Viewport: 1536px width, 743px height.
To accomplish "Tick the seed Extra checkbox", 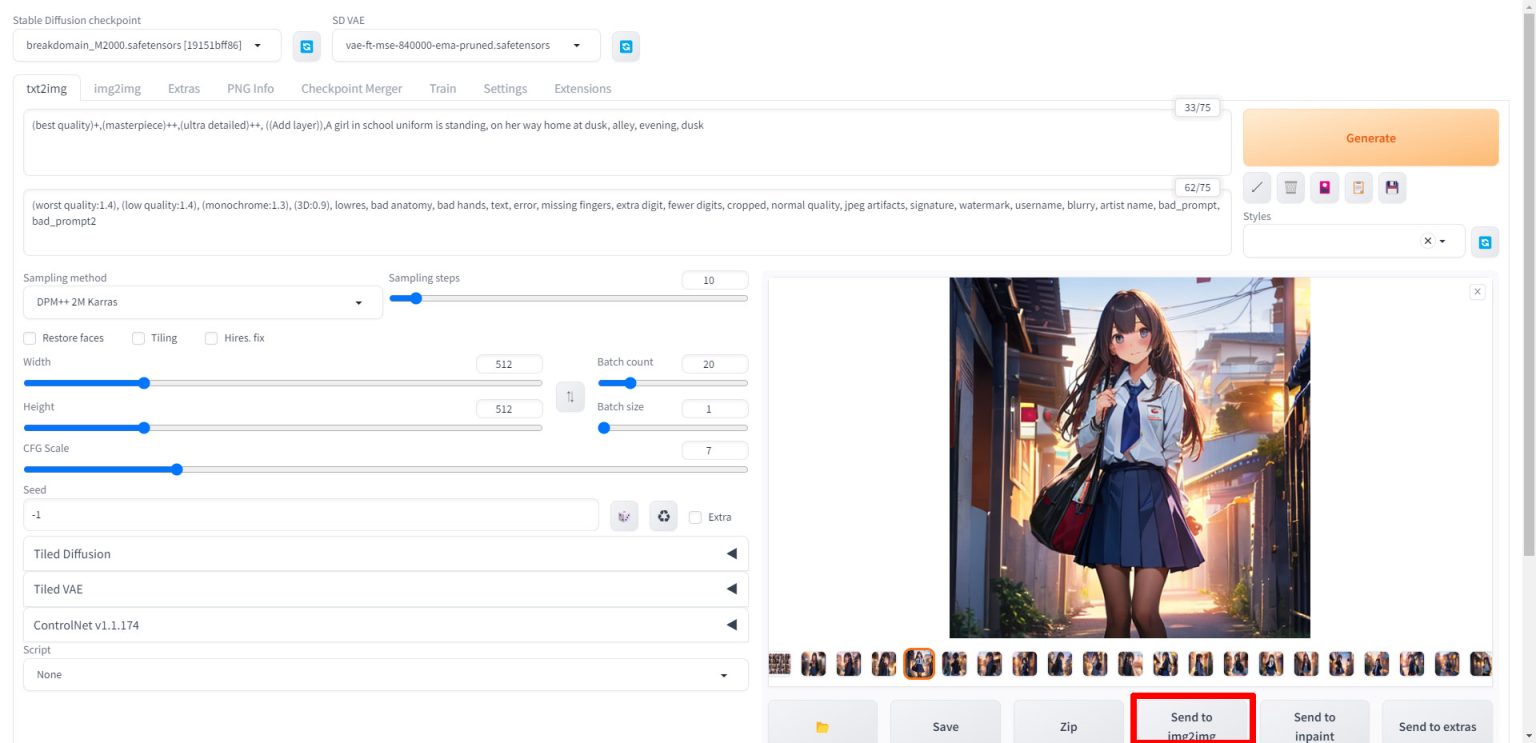I will (696, 517).
